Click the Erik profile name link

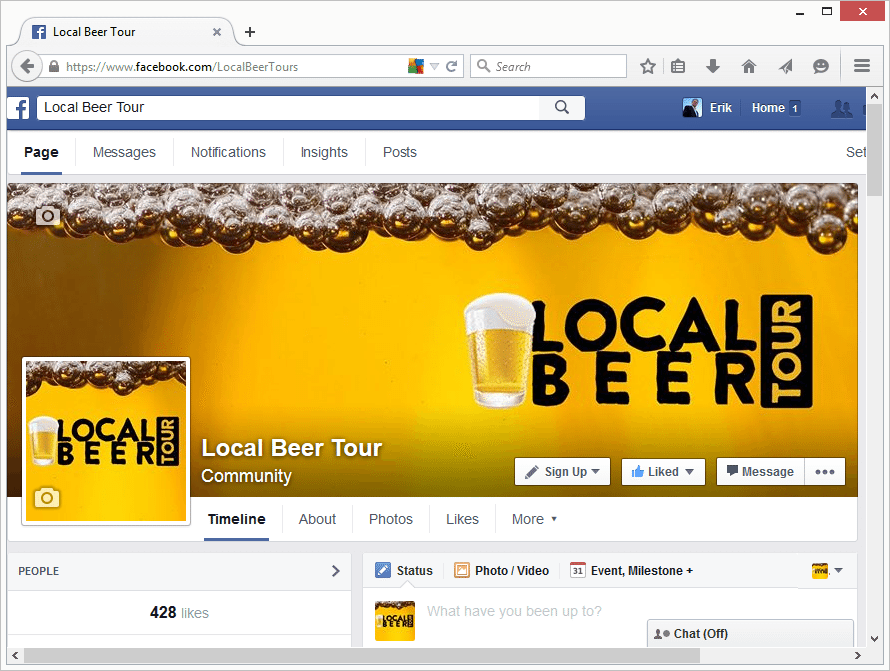(x=721, y=108)
